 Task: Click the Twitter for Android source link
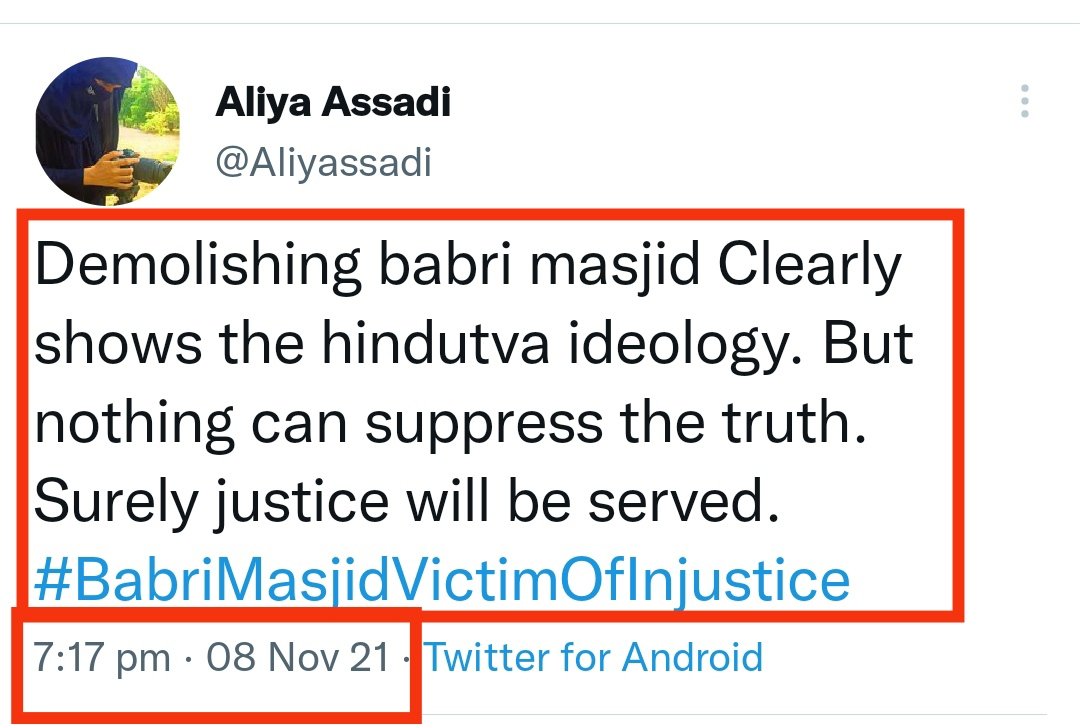click(x=593, y=657)
